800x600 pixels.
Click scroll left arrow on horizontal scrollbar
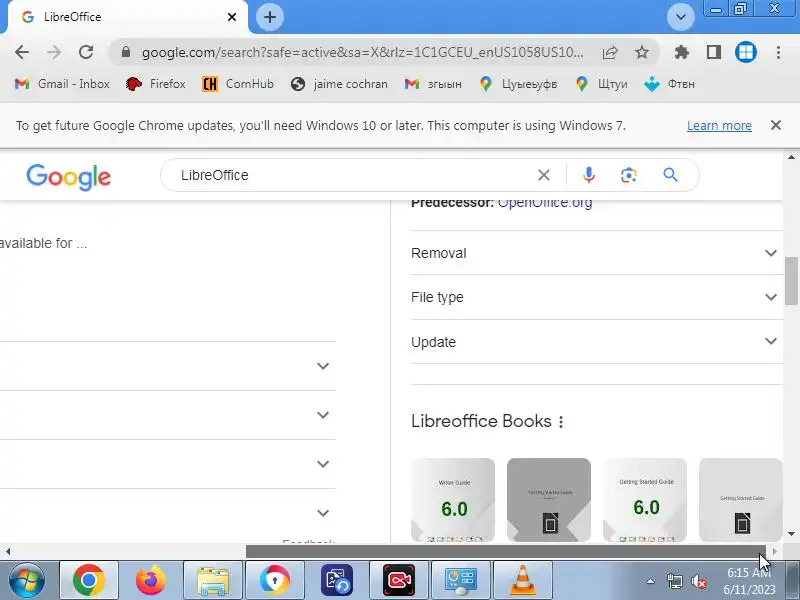pos(8,552)
